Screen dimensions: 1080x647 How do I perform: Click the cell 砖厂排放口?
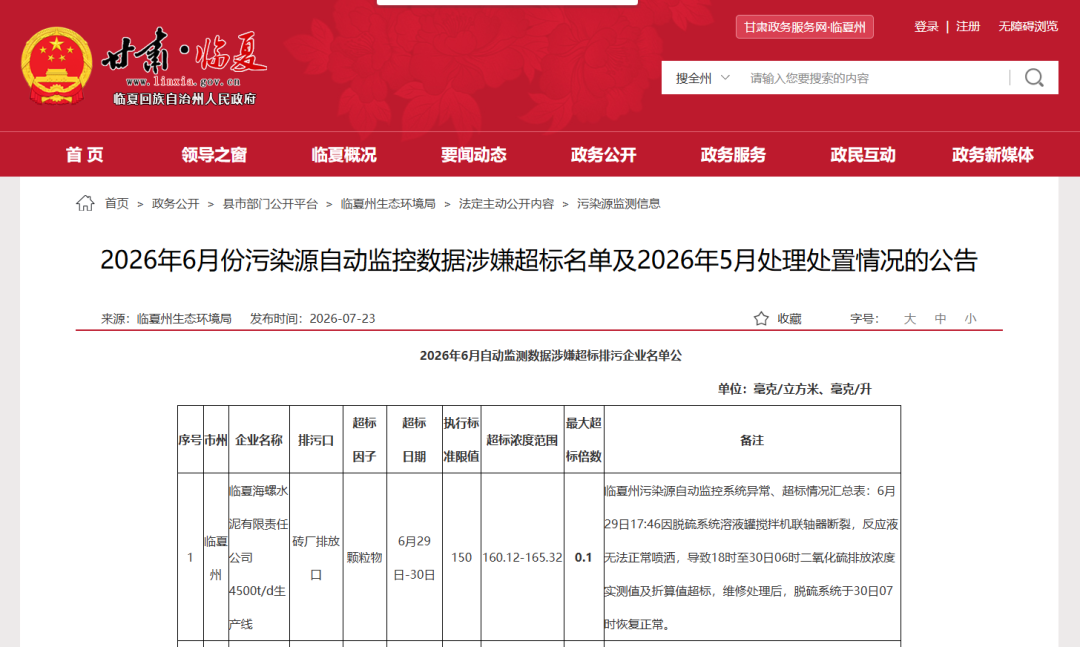tap(316, 557)
